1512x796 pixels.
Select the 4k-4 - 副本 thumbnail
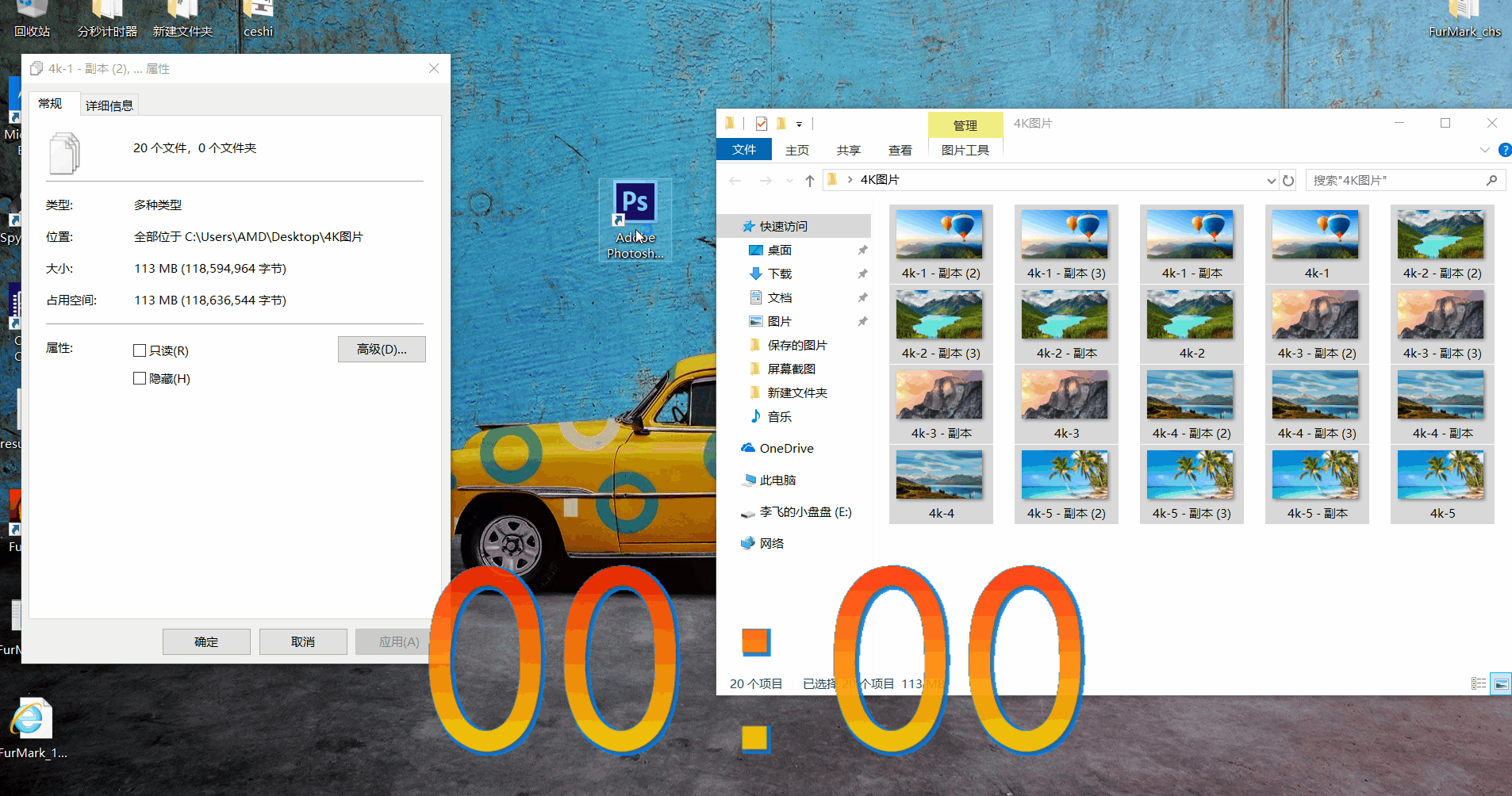[1442, 404]
